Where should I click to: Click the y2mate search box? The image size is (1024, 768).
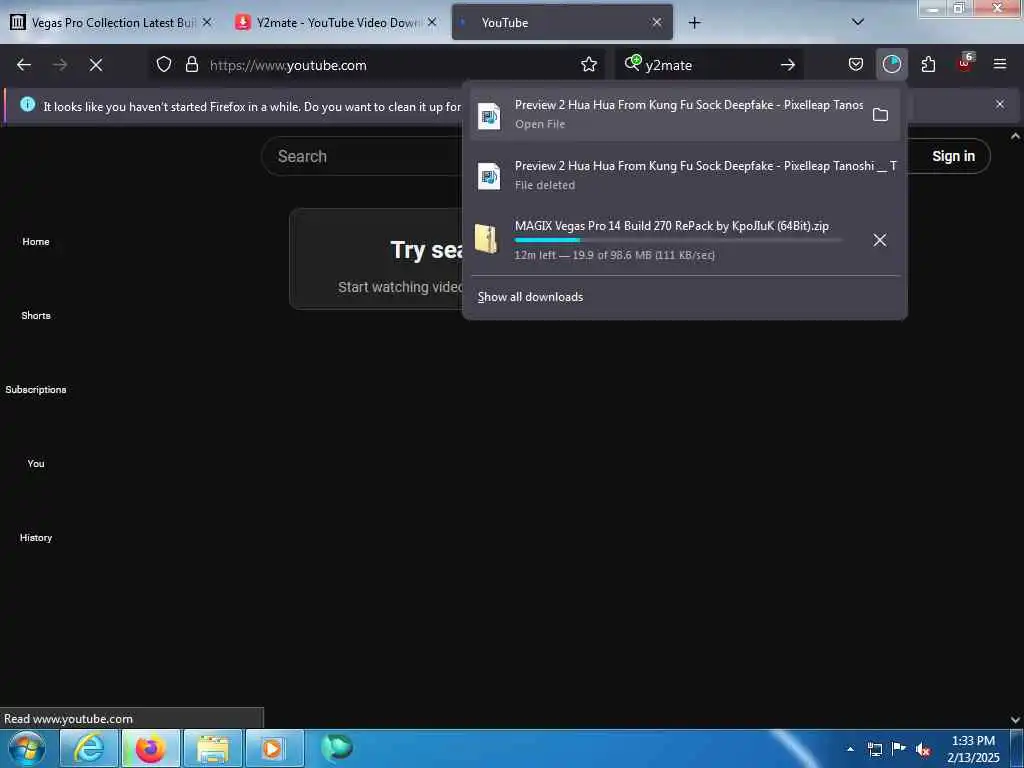(709, 65)
